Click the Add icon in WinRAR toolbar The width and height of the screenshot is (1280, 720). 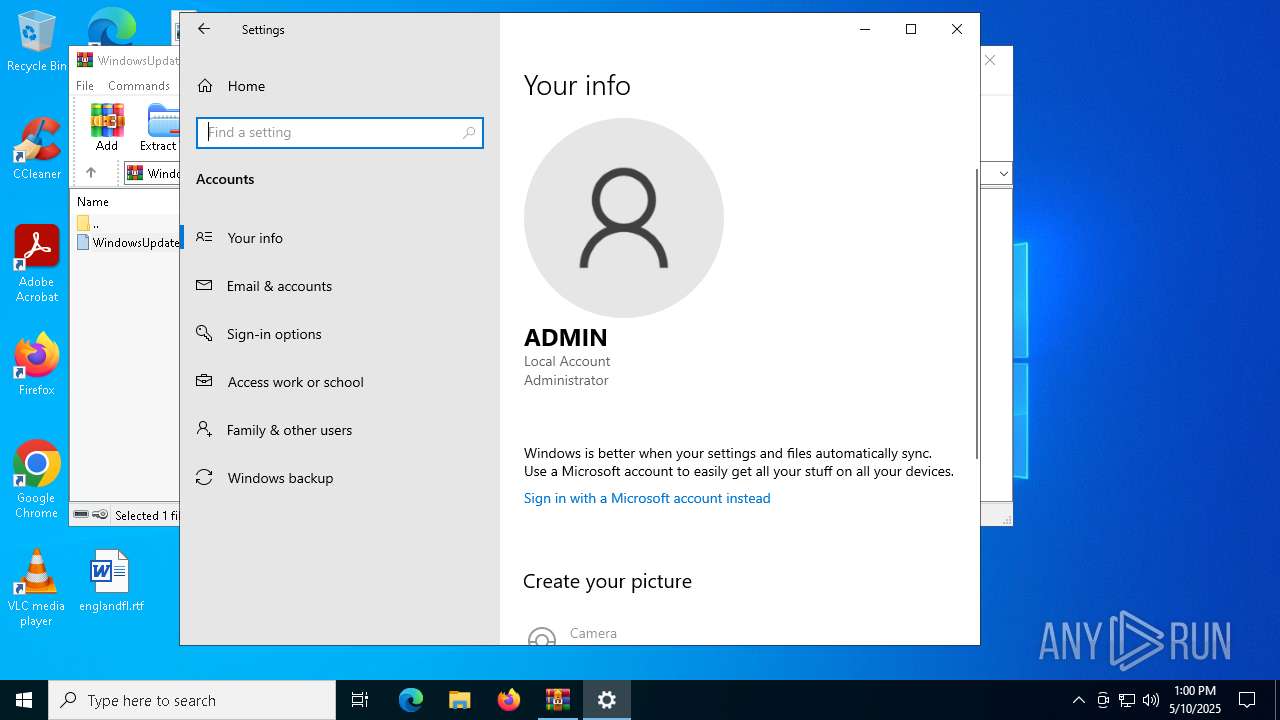coord(107,127)
